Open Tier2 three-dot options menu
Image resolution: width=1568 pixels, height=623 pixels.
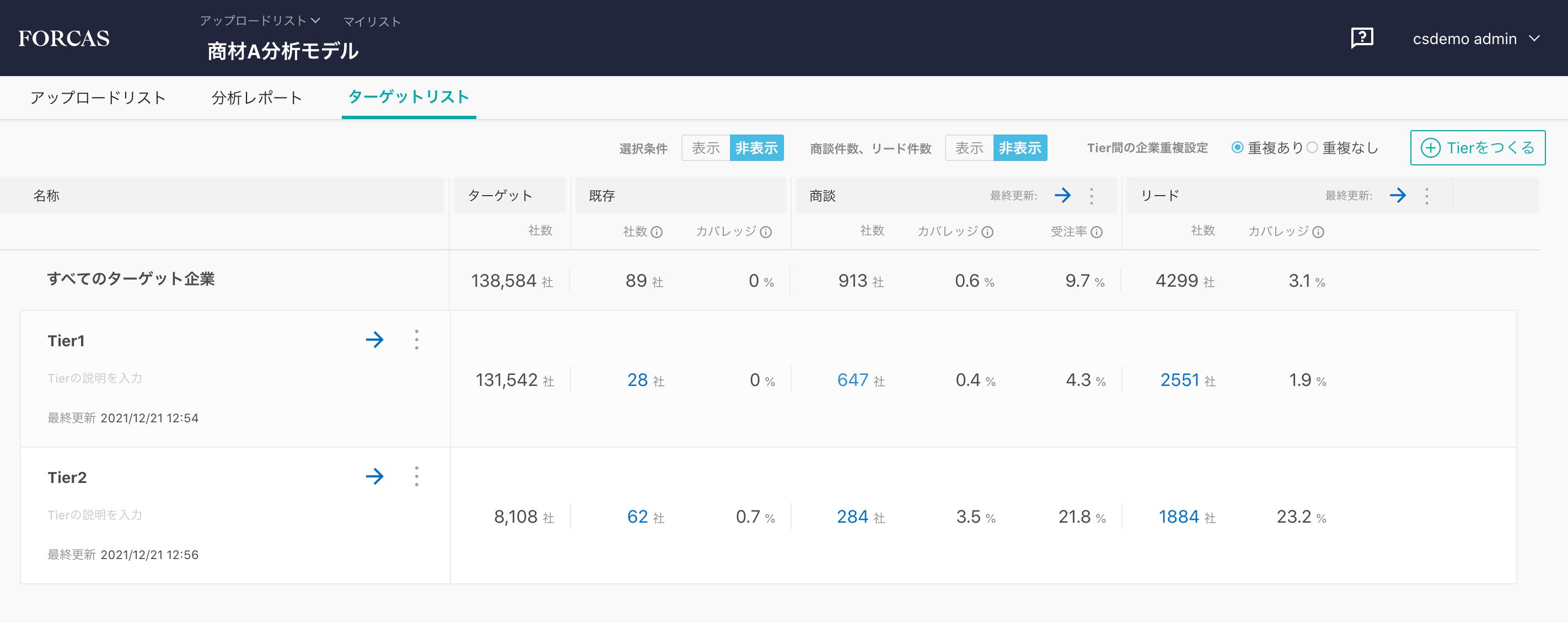tap(416, 476)
